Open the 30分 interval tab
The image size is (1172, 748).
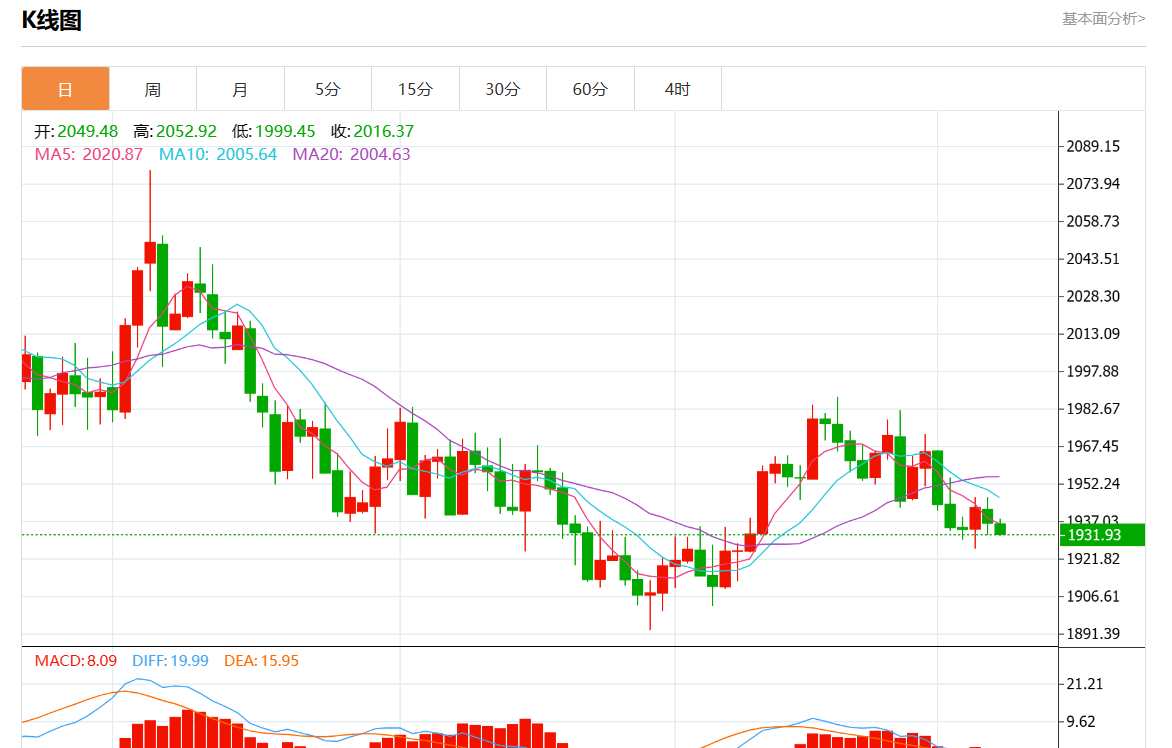pos(503,89)
